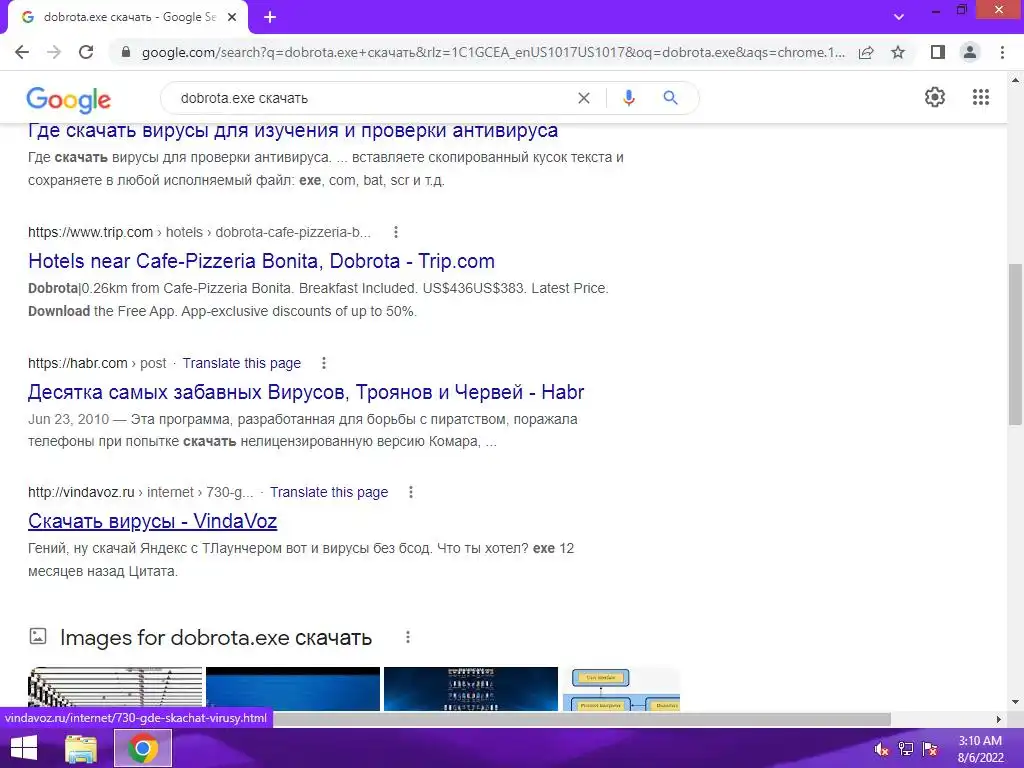Image resolution: width=1024 pixels, height=768 pixels.
Task: Clear the search query with X
Action: click(584, 98)
